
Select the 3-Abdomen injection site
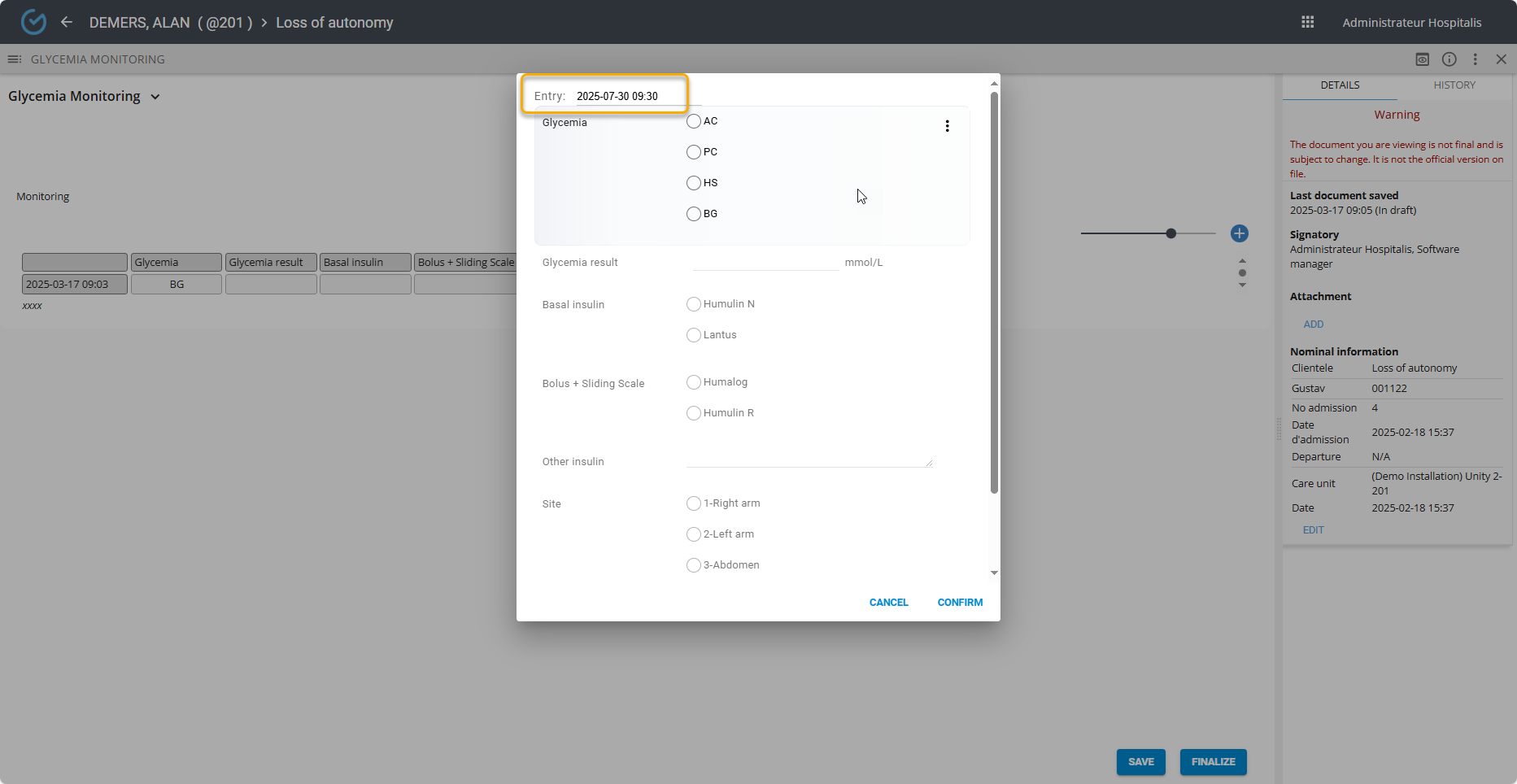pyautogui.click(x=694, y=565)
